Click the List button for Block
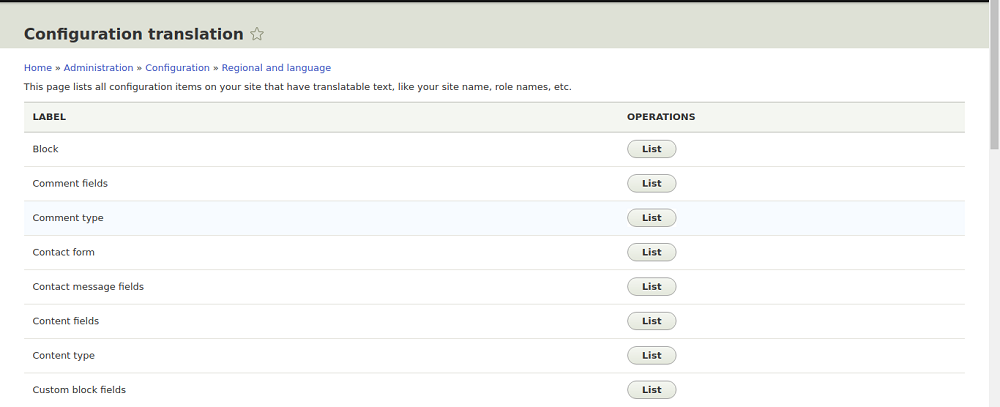This screenshot has height=407, width=1000. coord(651,149)
